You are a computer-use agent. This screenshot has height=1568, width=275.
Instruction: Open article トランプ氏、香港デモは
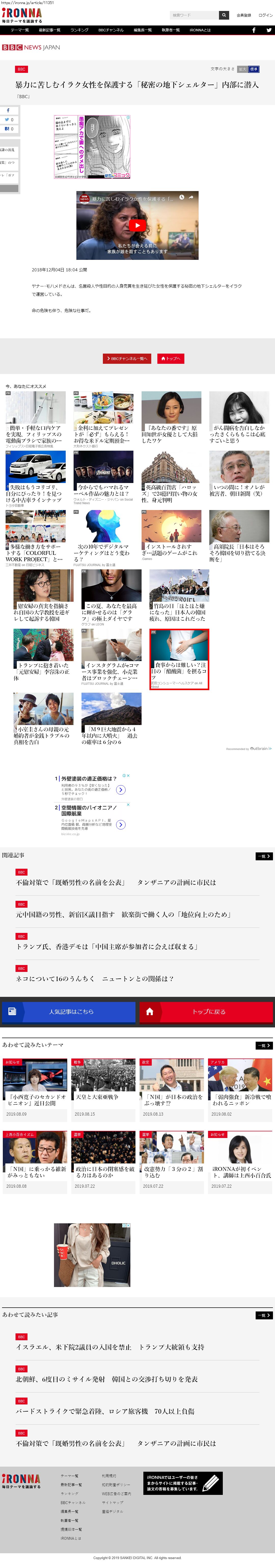[107, 946]
